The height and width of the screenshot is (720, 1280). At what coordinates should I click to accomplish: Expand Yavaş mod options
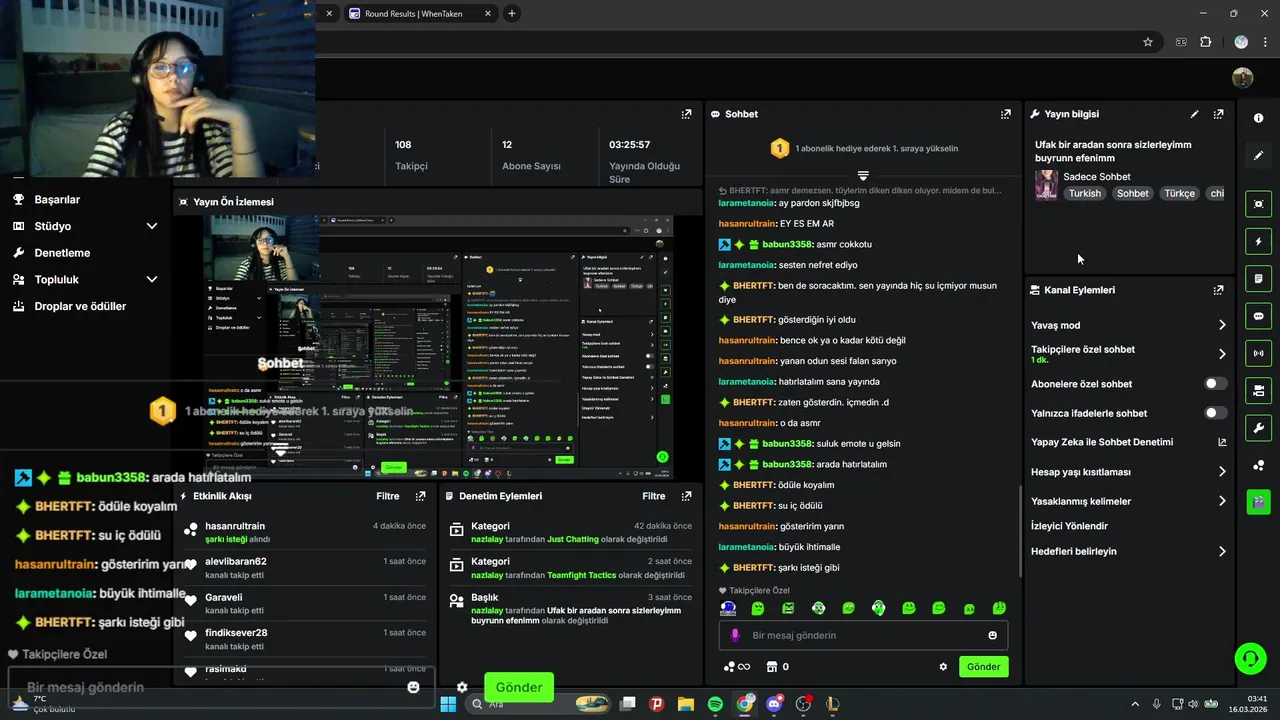[1222, 325]
